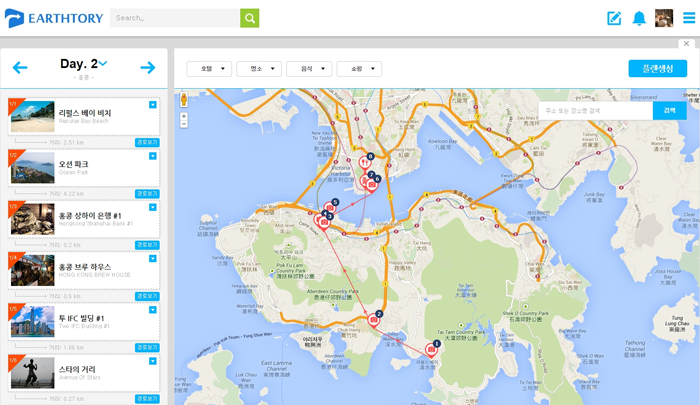Zoom in on the map
The height and width of the screenshot is (405, 700).
point(184,116)
